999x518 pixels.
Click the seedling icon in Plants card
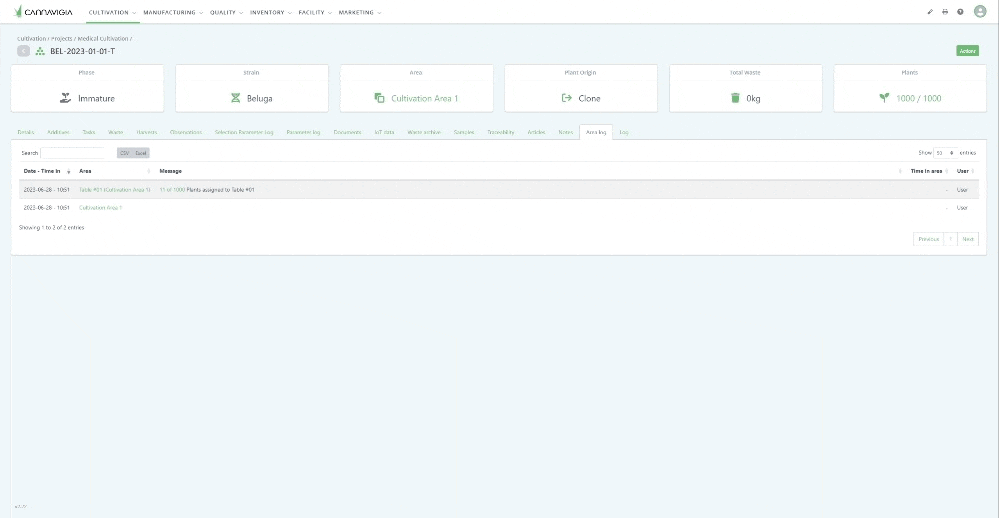(x=884, y=98)
